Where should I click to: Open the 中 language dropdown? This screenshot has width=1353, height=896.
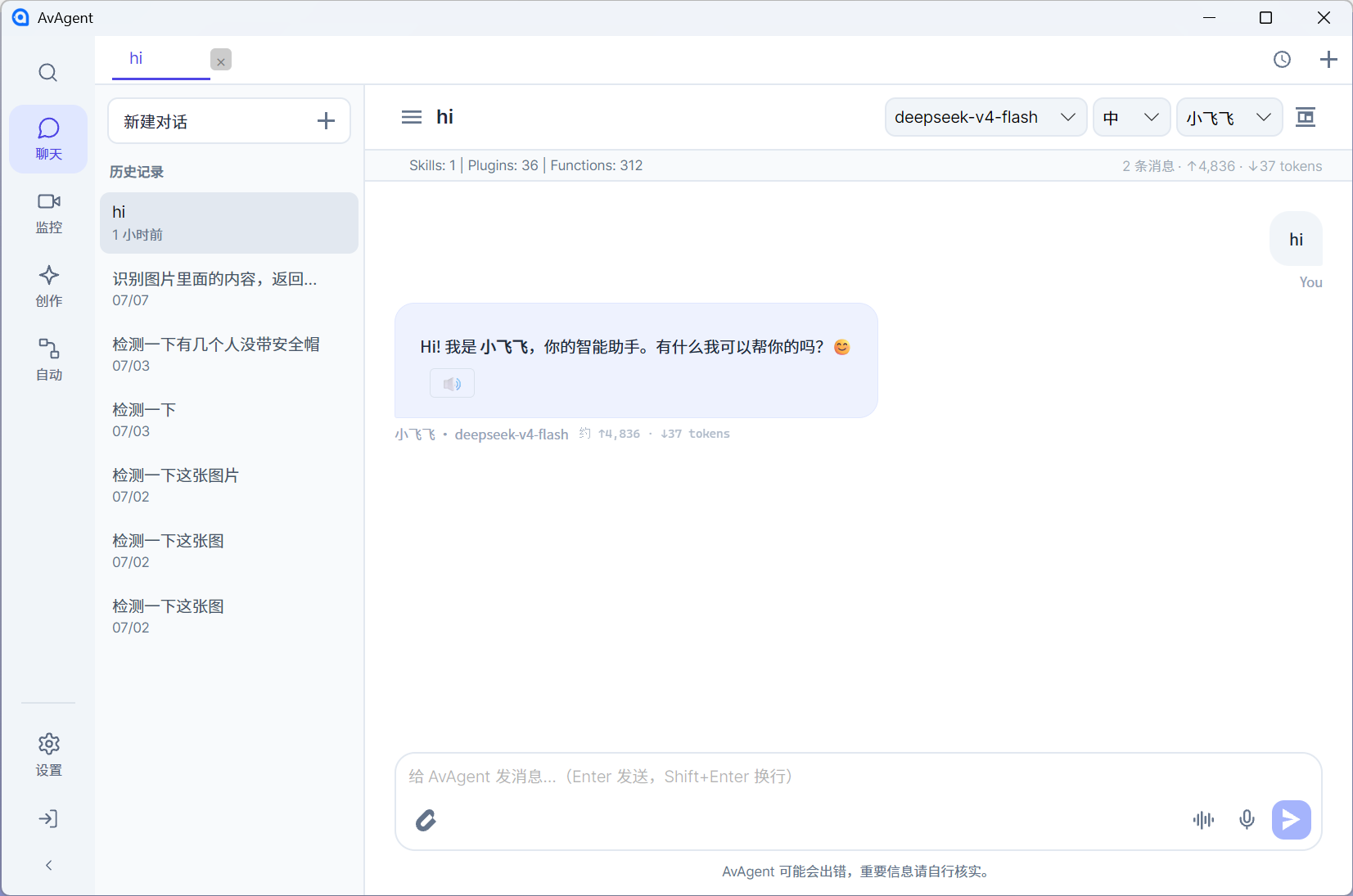pyautogui.click(x=1131, y=117)
